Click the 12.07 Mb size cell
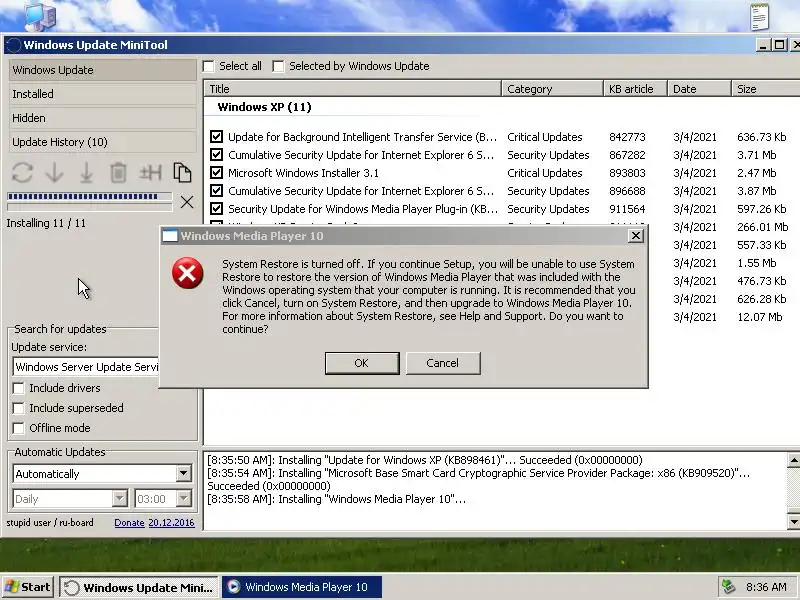The image size is (800, 600). [x=759, y=317]
